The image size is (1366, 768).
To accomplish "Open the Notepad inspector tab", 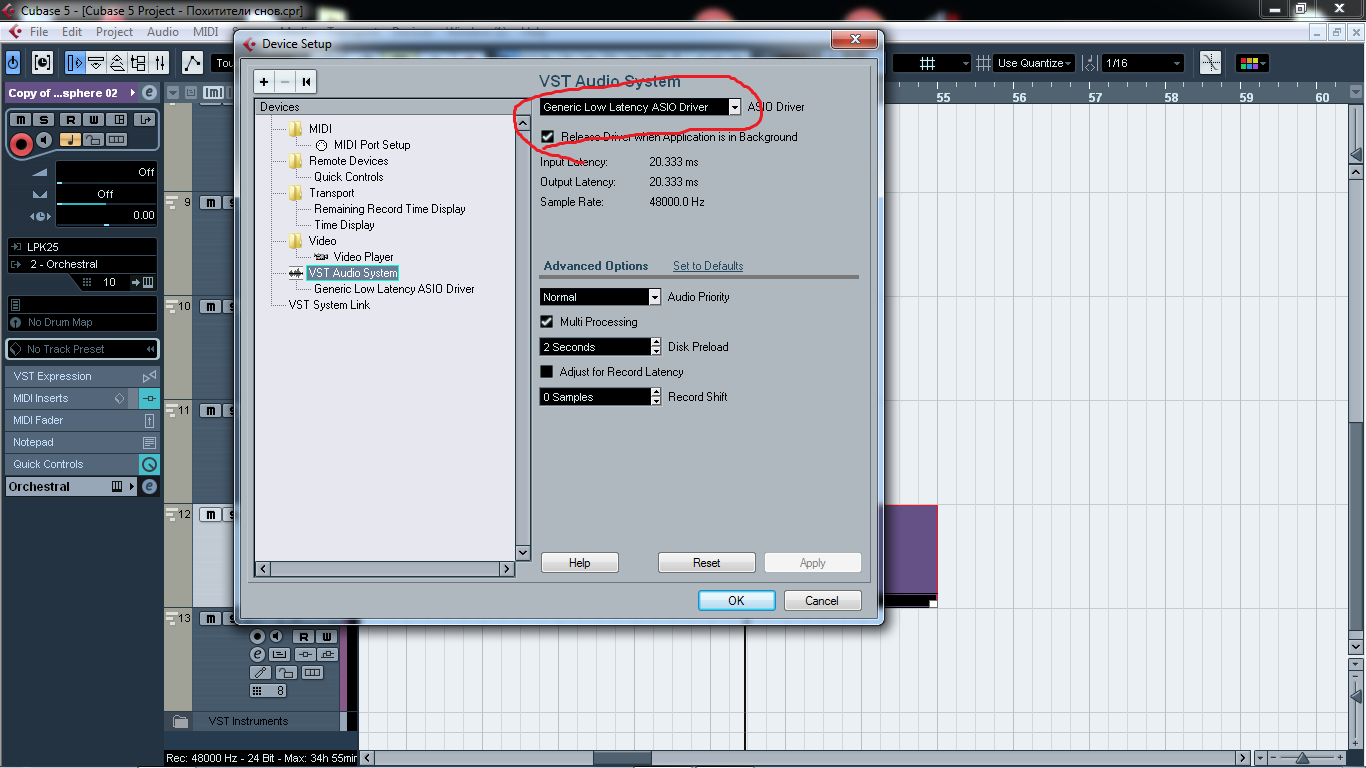I will tap(82, 442).
